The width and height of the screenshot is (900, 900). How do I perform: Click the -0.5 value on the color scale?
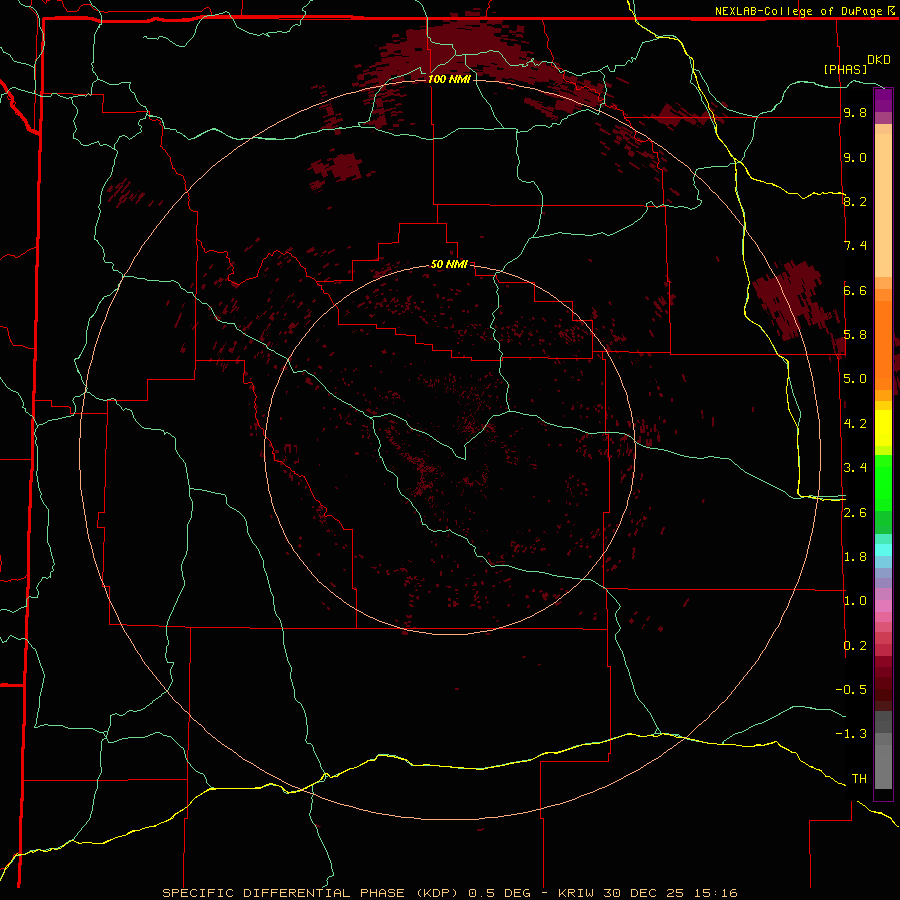coord(851,690)
